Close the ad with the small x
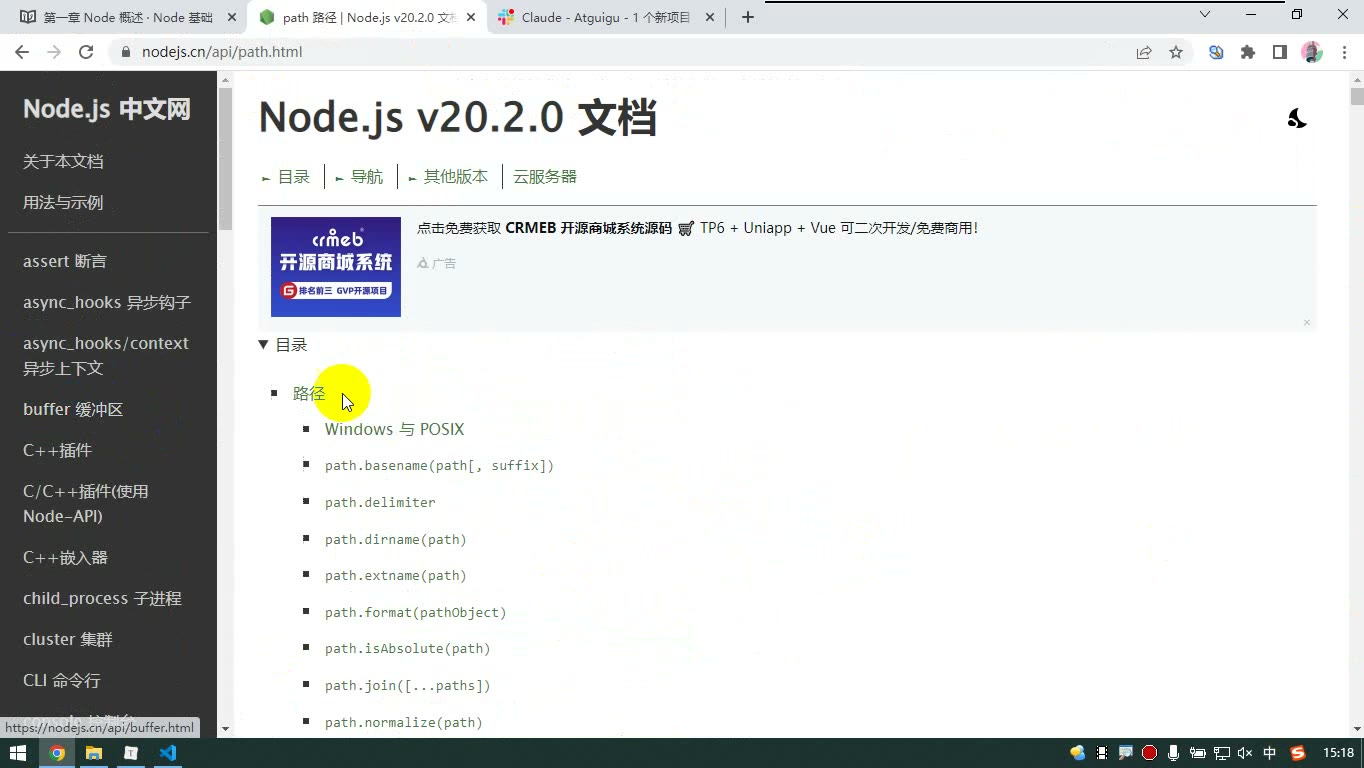The image size is (1364, 768). (x=1306, y=322)
